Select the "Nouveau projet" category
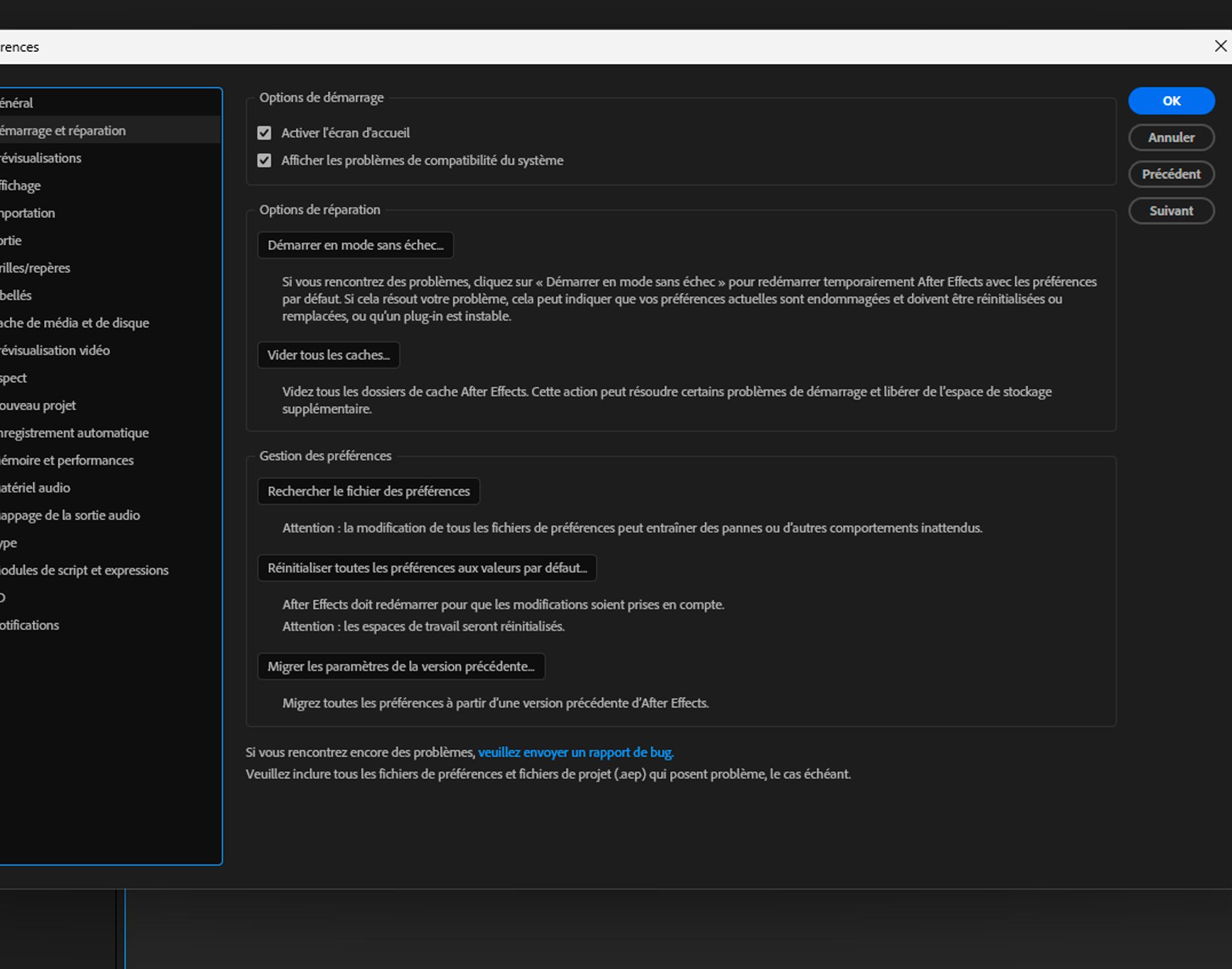 [110, 406]
